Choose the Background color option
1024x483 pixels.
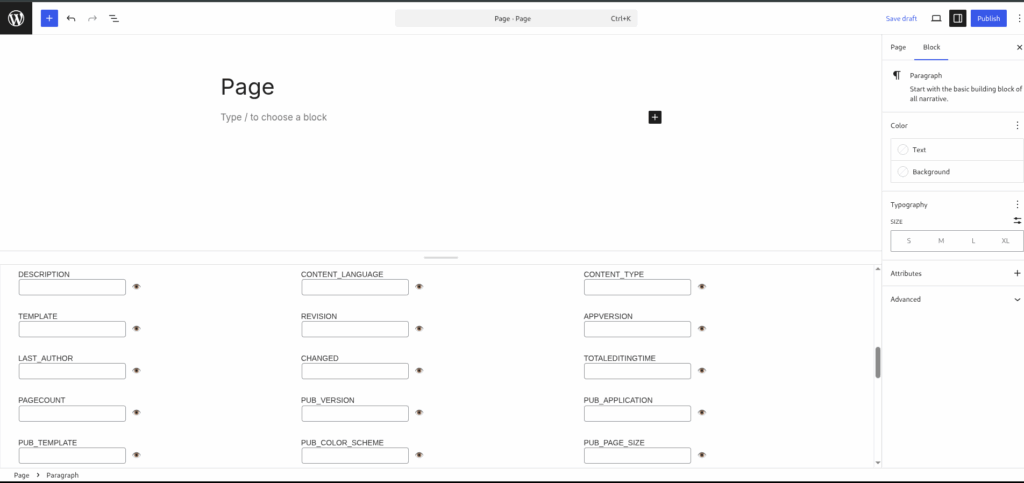[x=957, y=172]
